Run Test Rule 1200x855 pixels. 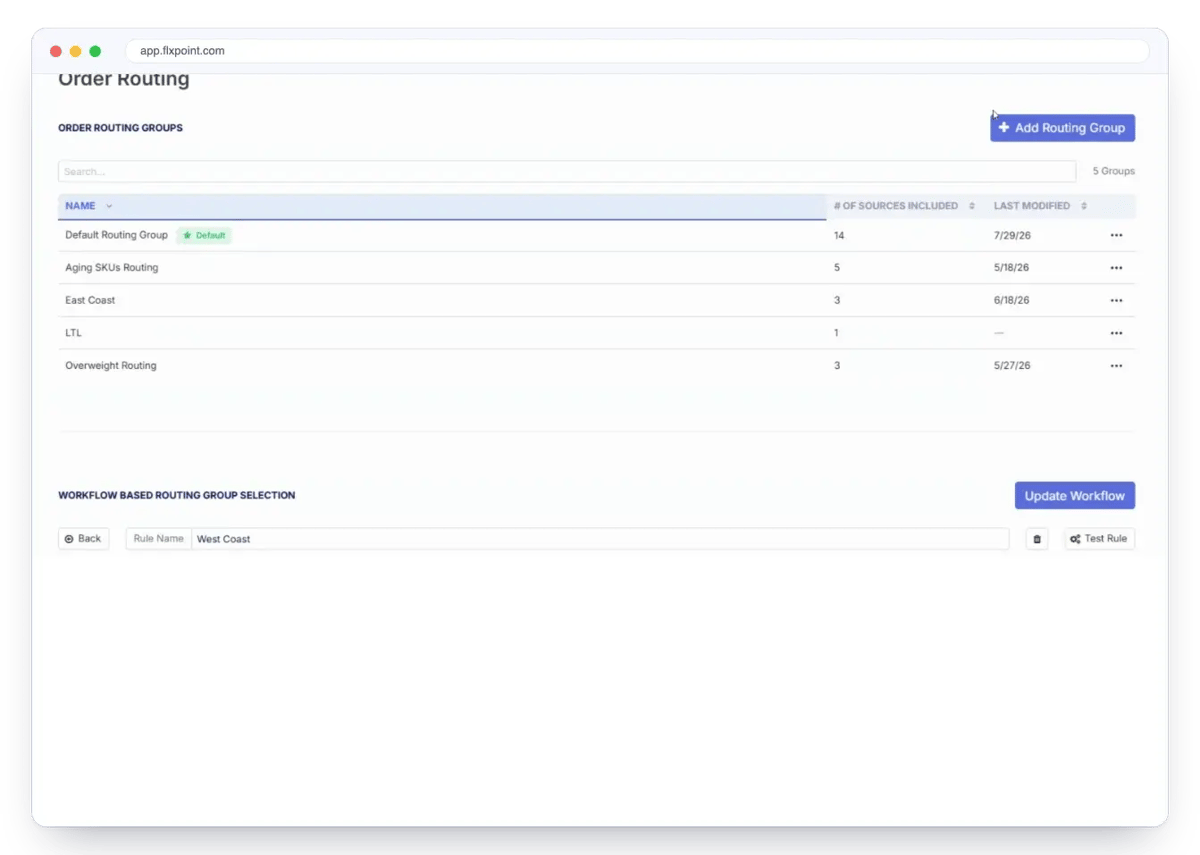click(1099, 539)
